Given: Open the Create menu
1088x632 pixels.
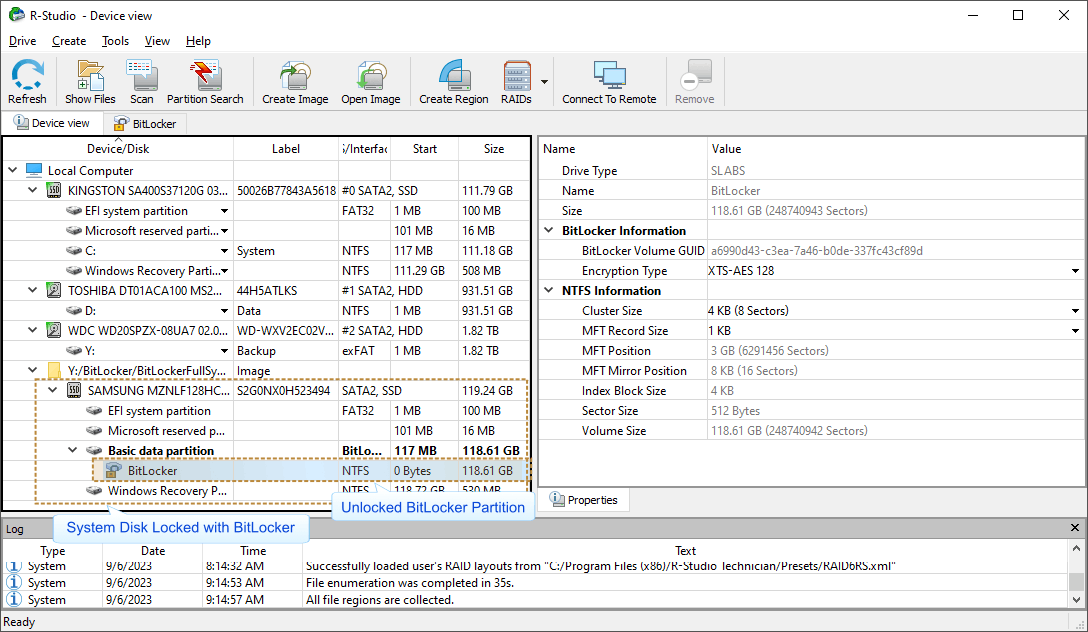Looking at the screenshot, I should [69, 41].
